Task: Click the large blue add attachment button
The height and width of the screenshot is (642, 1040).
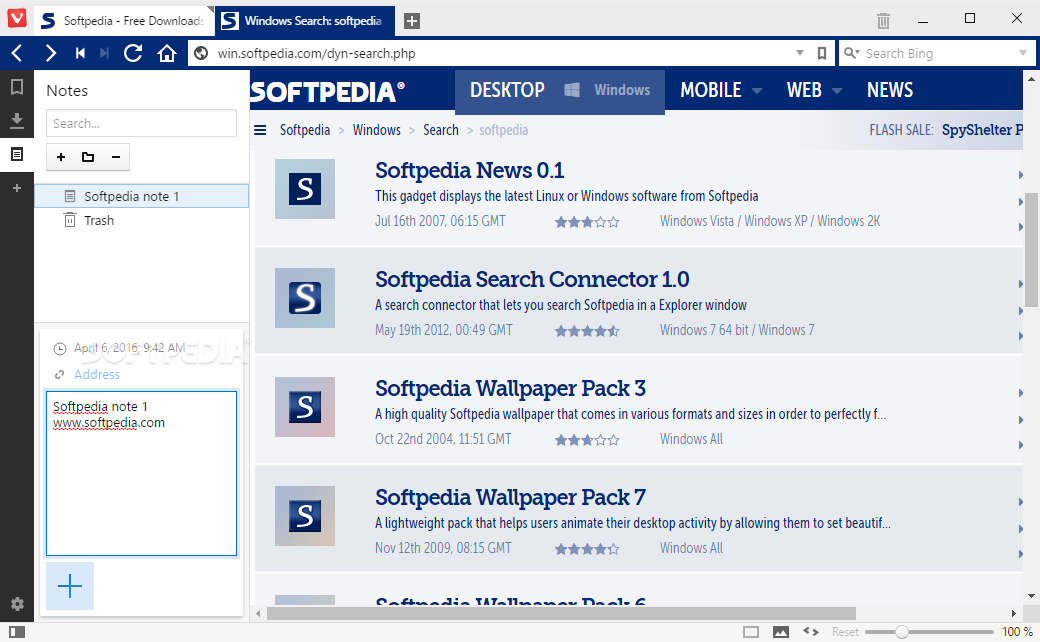Action: (x=70, y=586)
